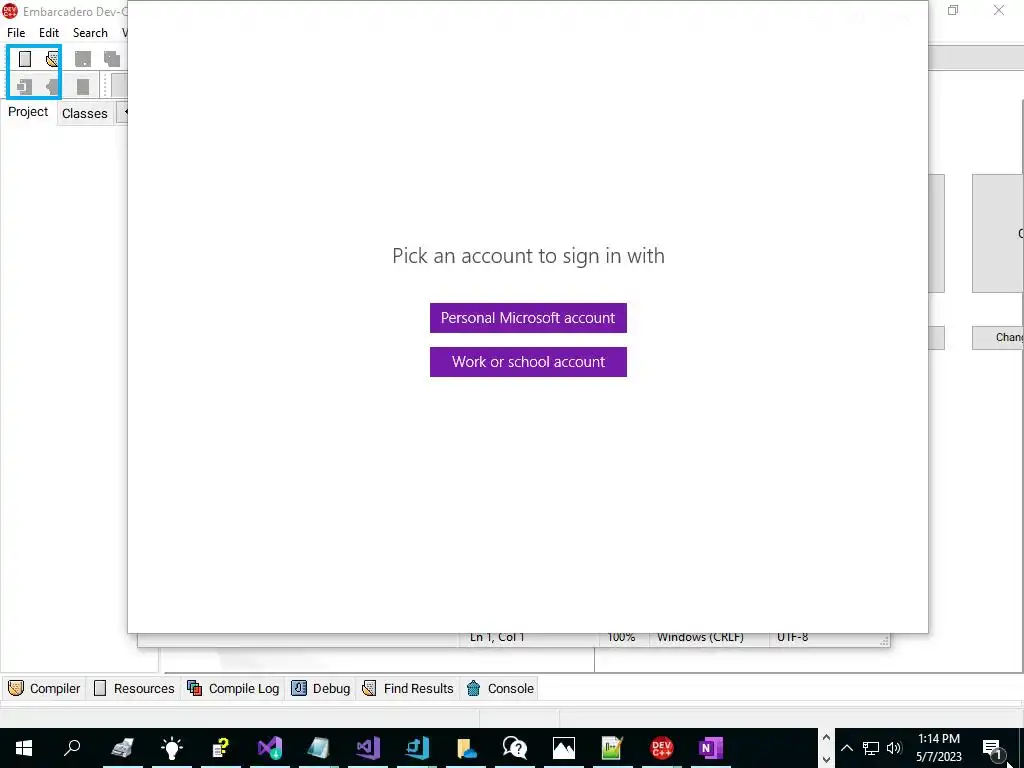Open the Edit menu

pos(49,33)
